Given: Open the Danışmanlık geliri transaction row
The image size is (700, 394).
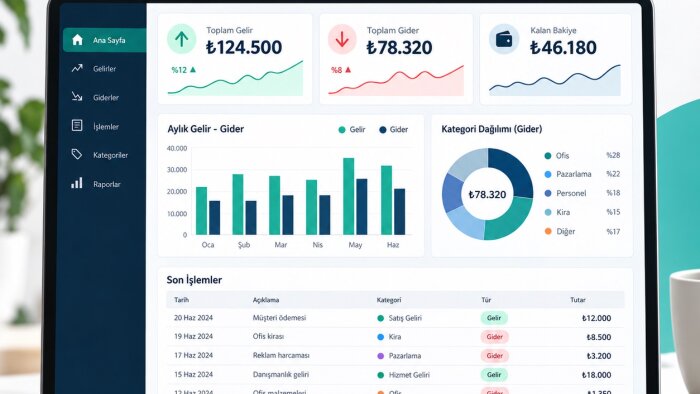Looking at the screenshot, I should pos(395,375).
